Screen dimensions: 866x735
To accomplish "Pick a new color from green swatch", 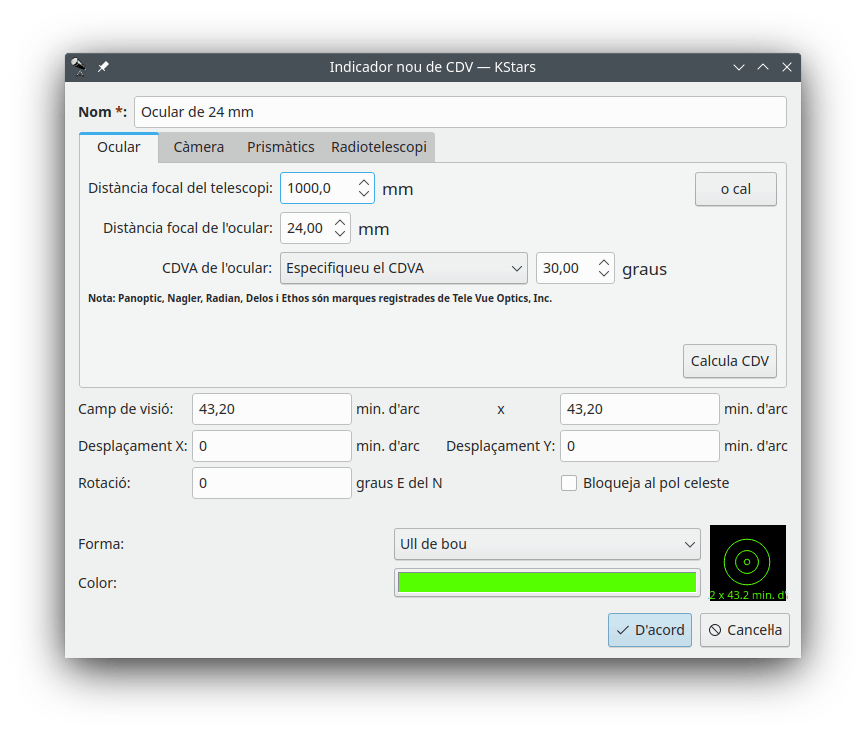I will click(x=547, y=582).
